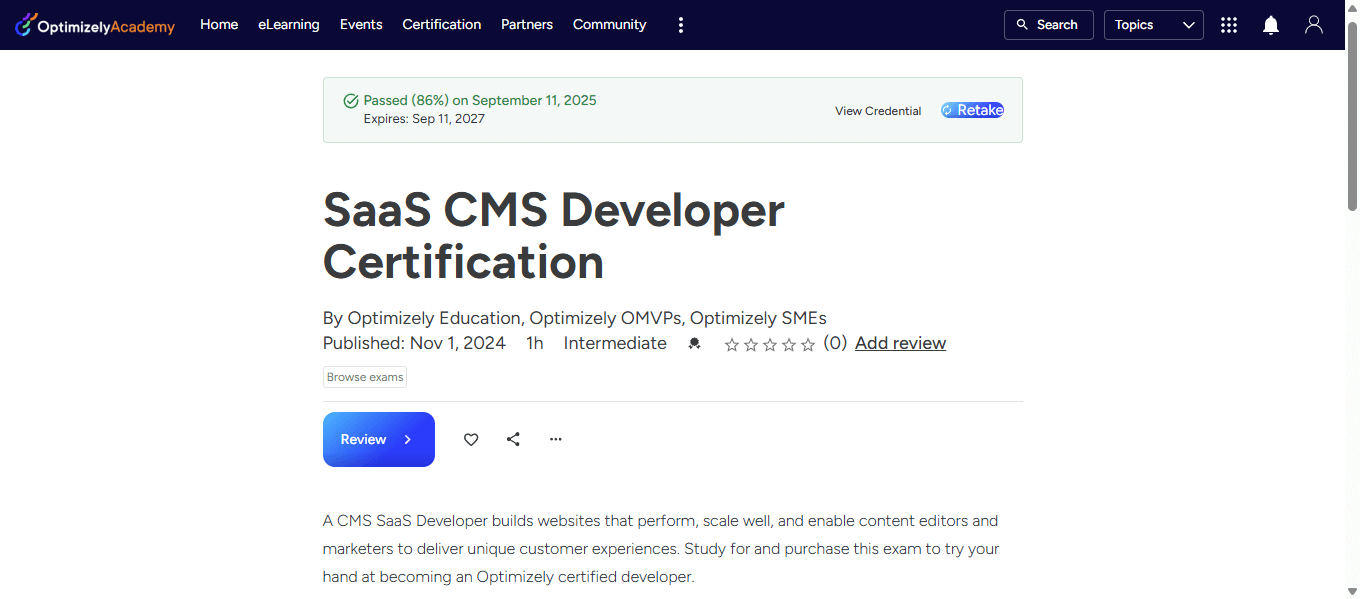The height and width of the screenshot is (599, 1360).
Task: Rate with the fifth star
Action: click(808, 345)
